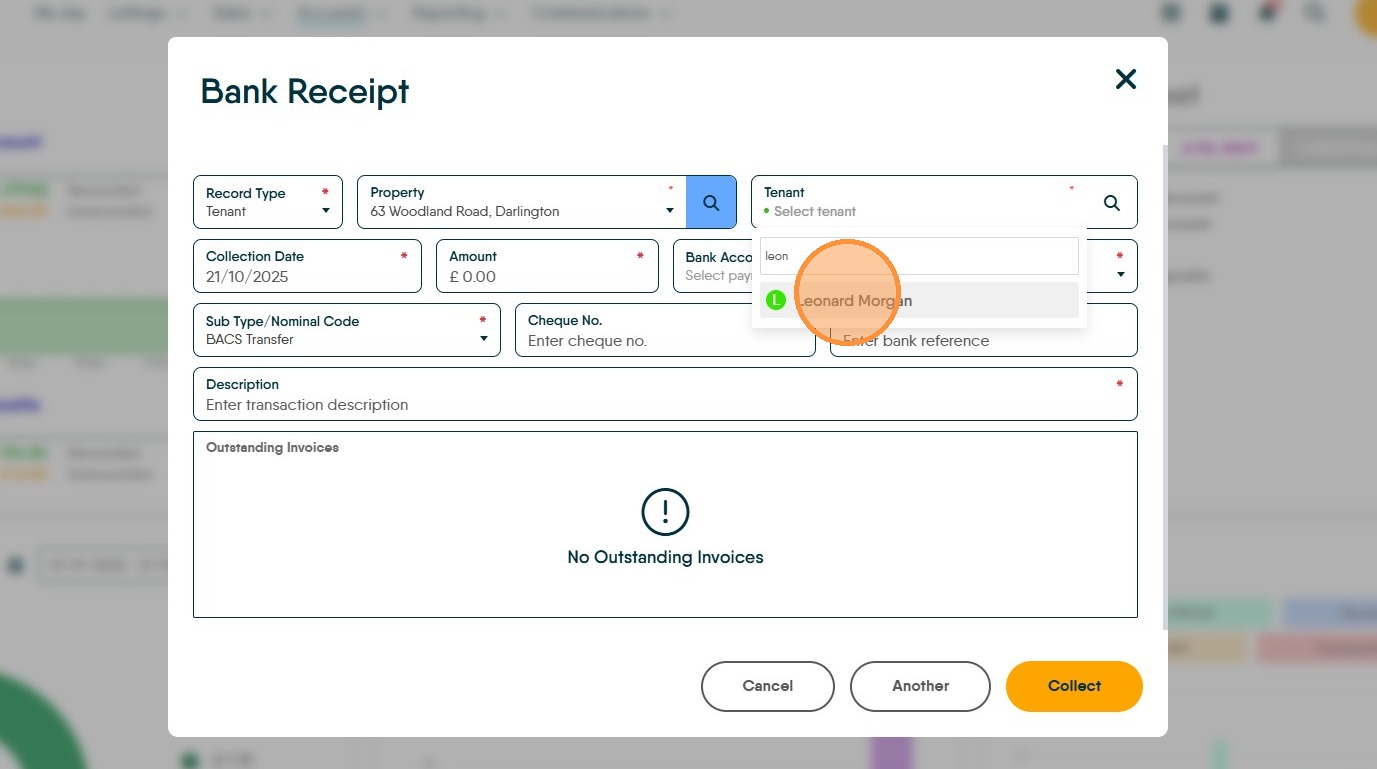This screenshot has width=1377, height=769.
Task: Click the tenant search magnifier icon
Action: click(1111, 202)
